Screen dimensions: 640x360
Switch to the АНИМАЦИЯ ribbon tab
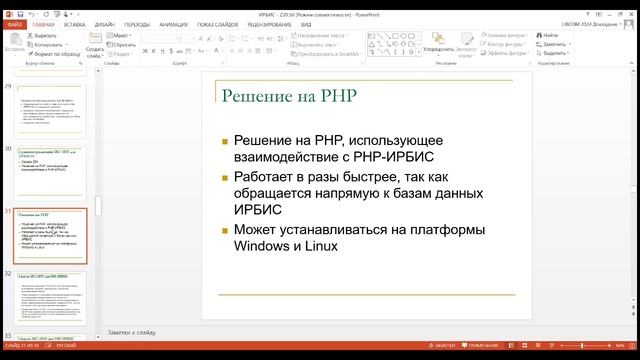coord(173,25)
